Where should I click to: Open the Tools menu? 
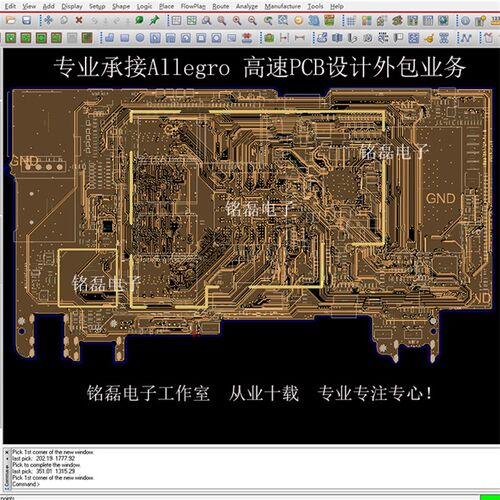[315, 6]
